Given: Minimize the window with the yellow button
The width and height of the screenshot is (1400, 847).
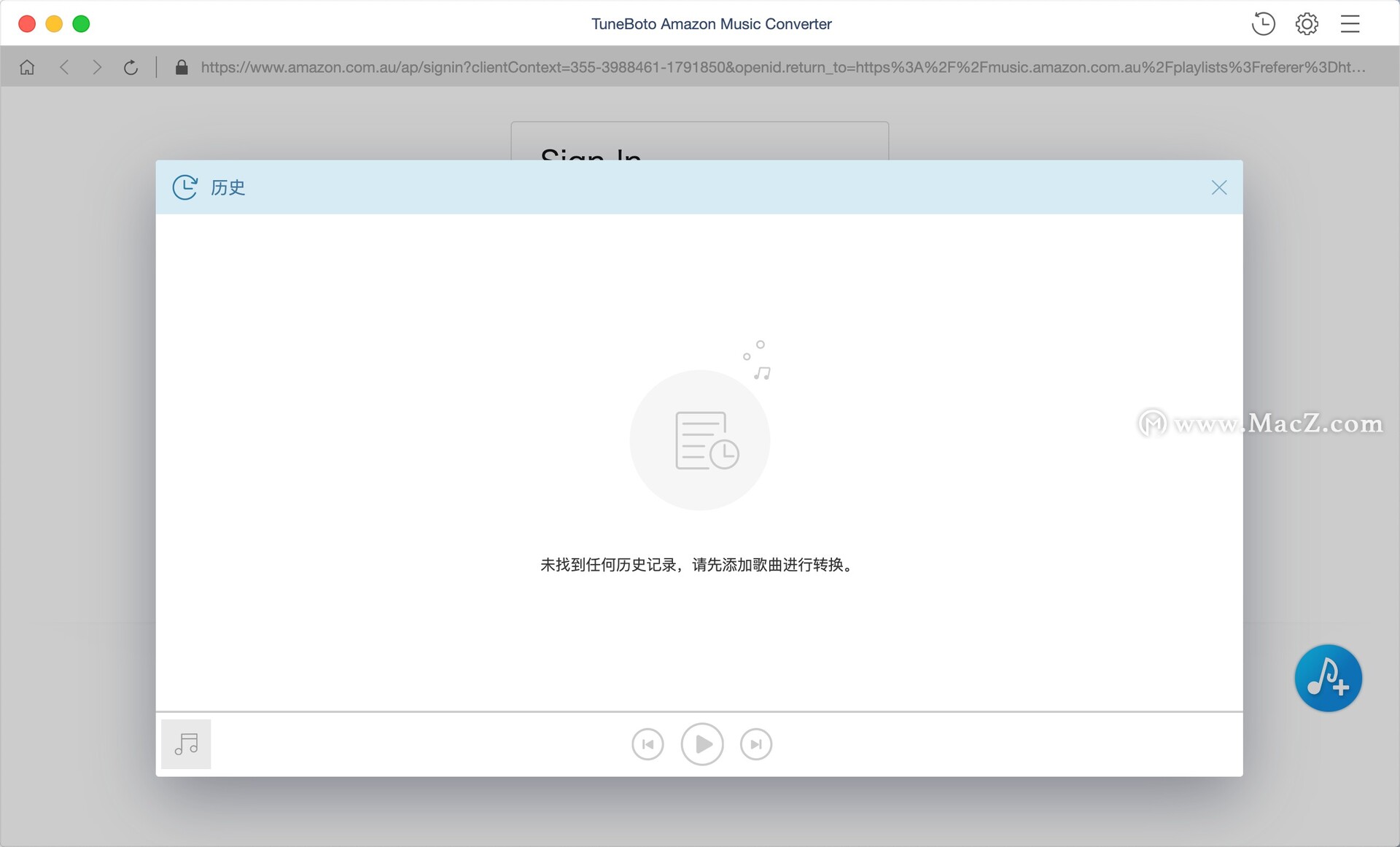Looking at the screenshot, I should 54,23.
